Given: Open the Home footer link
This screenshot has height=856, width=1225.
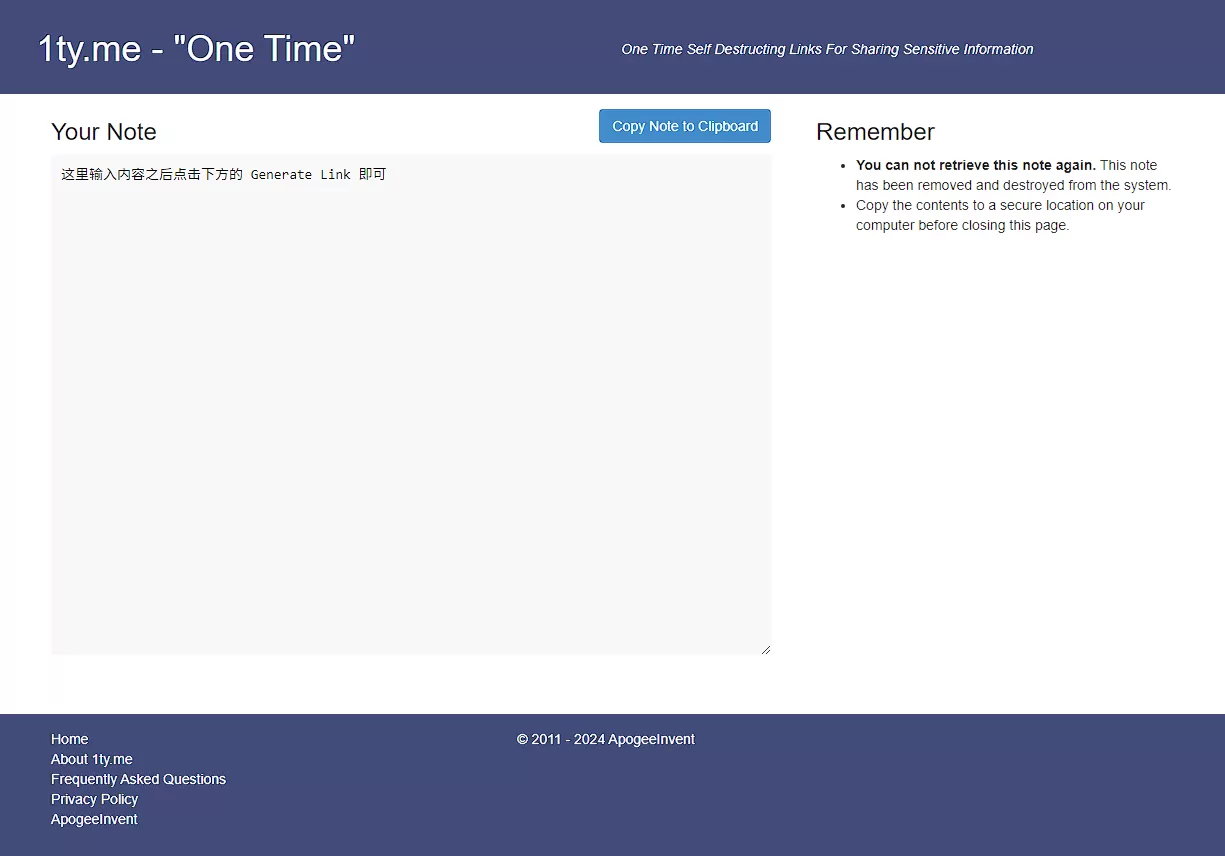Looking at the screenshot, I should tap(70, 739).
